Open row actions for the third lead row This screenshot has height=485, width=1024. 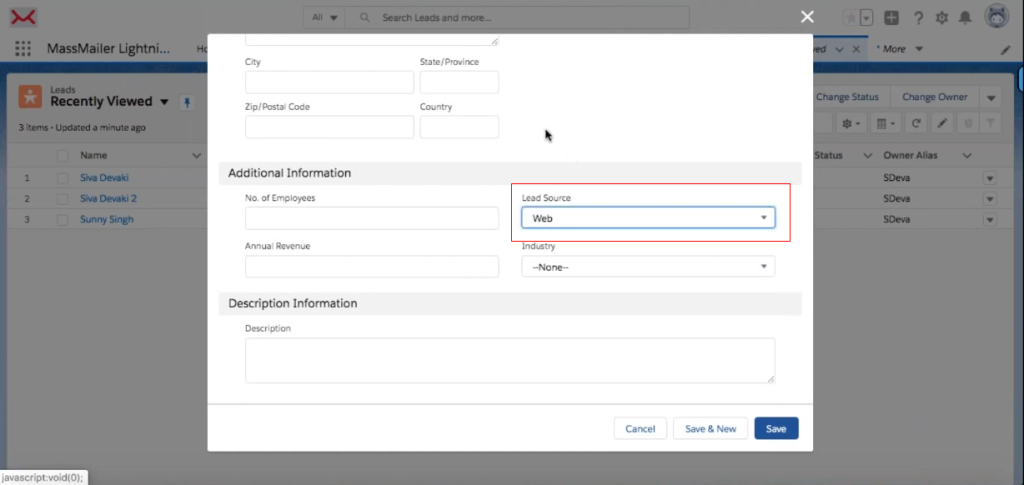click(x=990, y=220)
